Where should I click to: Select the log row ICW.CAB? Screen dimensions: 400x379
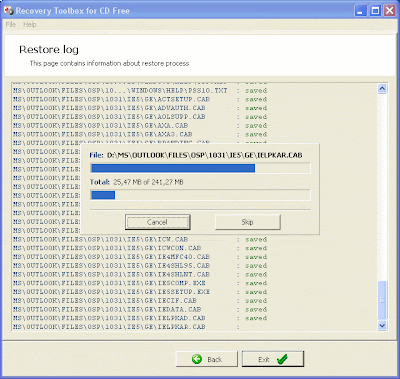point(140,239)
